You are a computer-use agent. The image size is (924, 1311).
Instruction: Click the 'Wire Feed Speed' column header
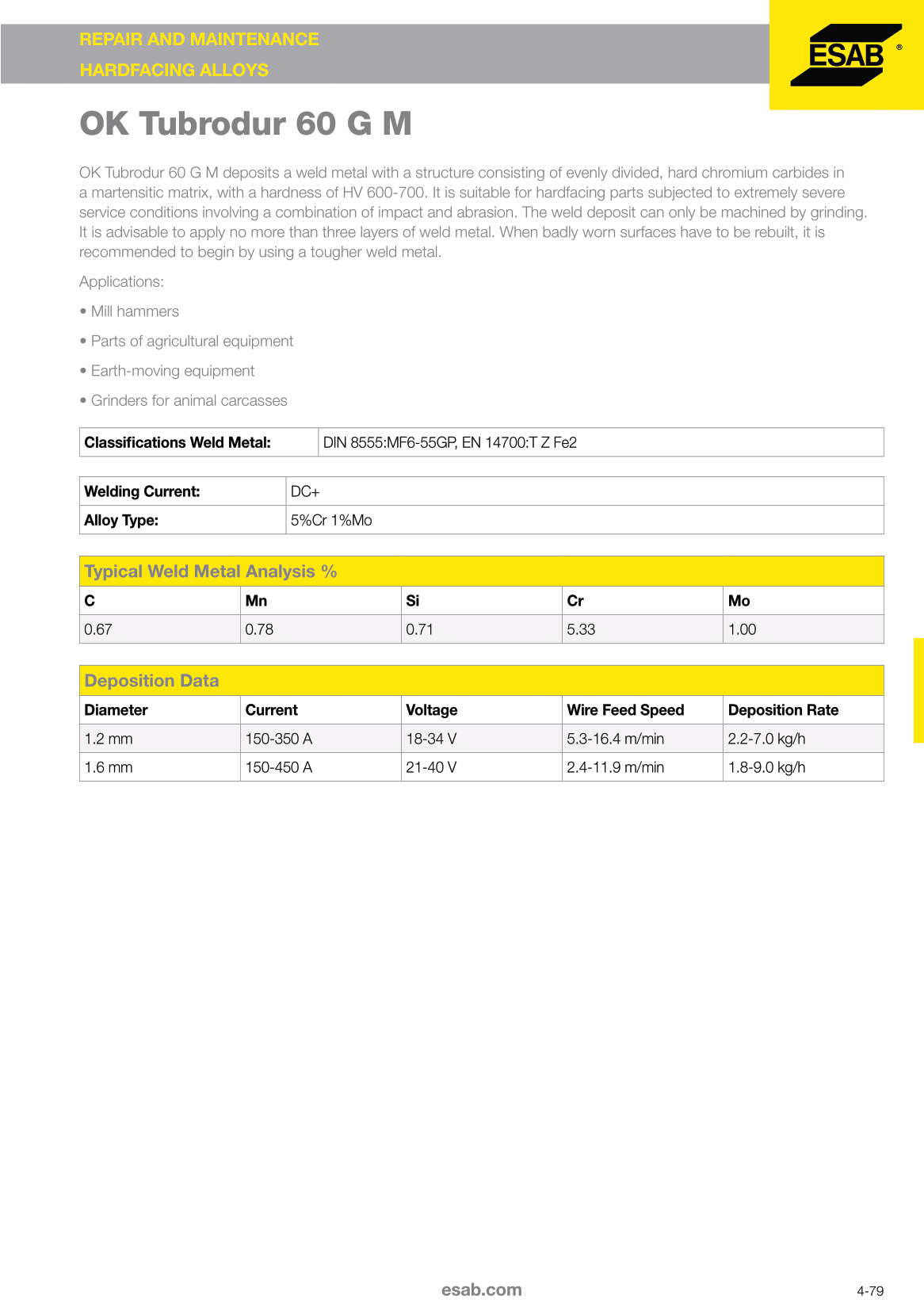coord(643,710)
